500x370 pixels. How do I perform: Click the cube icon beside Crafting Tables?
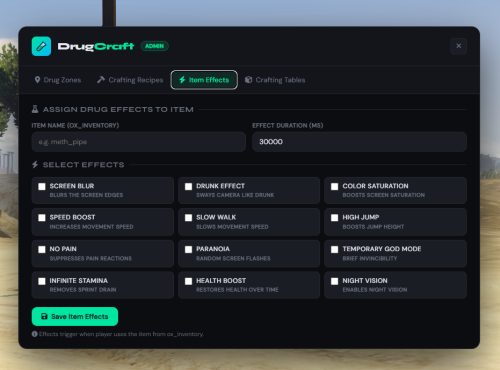pos(248,80)
